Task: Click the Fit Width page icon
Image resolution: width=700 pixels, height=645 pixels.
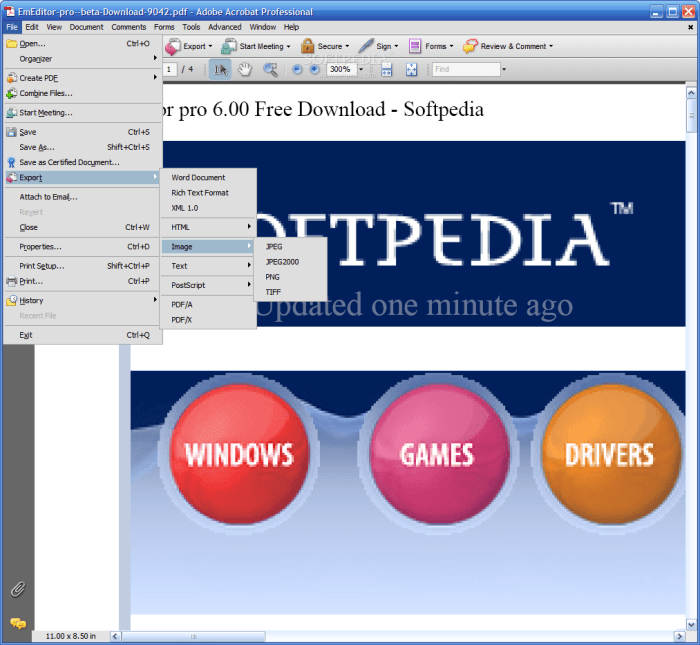Action: coord(387,69)
